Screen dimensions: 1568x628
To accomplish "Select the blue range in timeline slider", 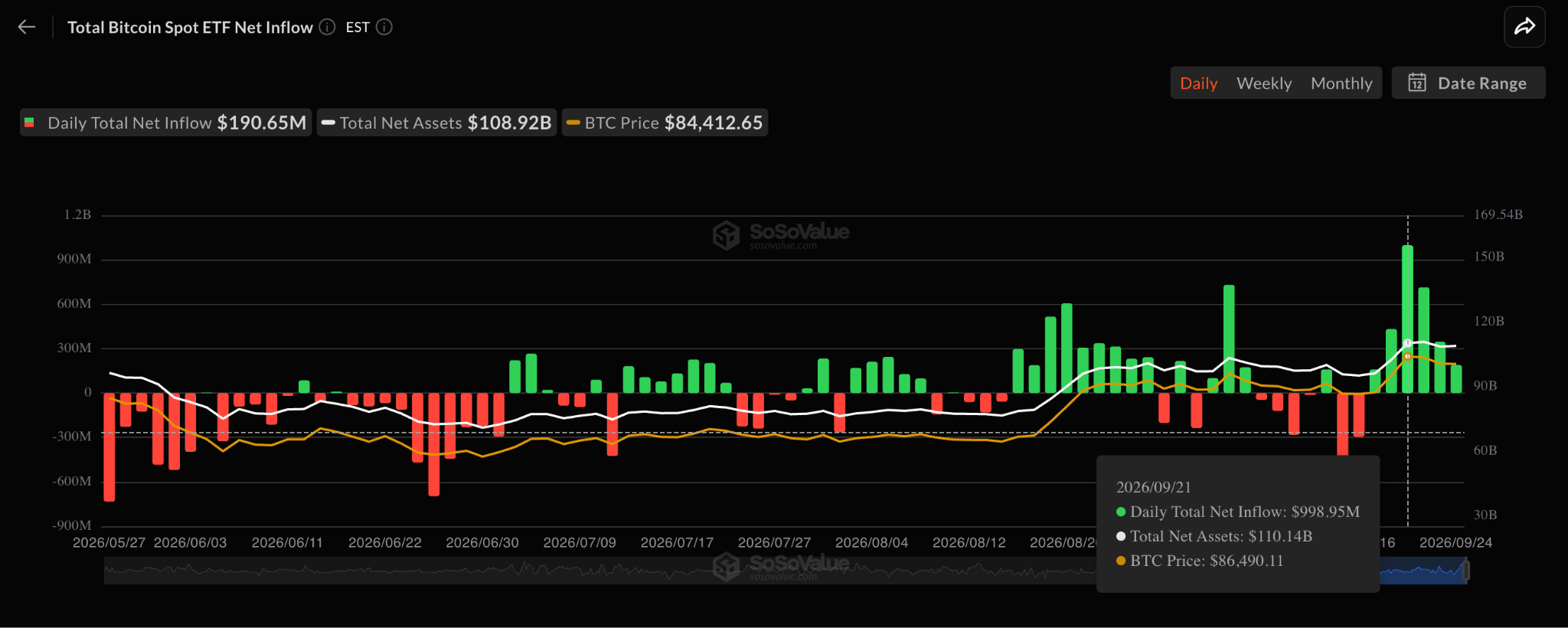I will pos(1423,571).
